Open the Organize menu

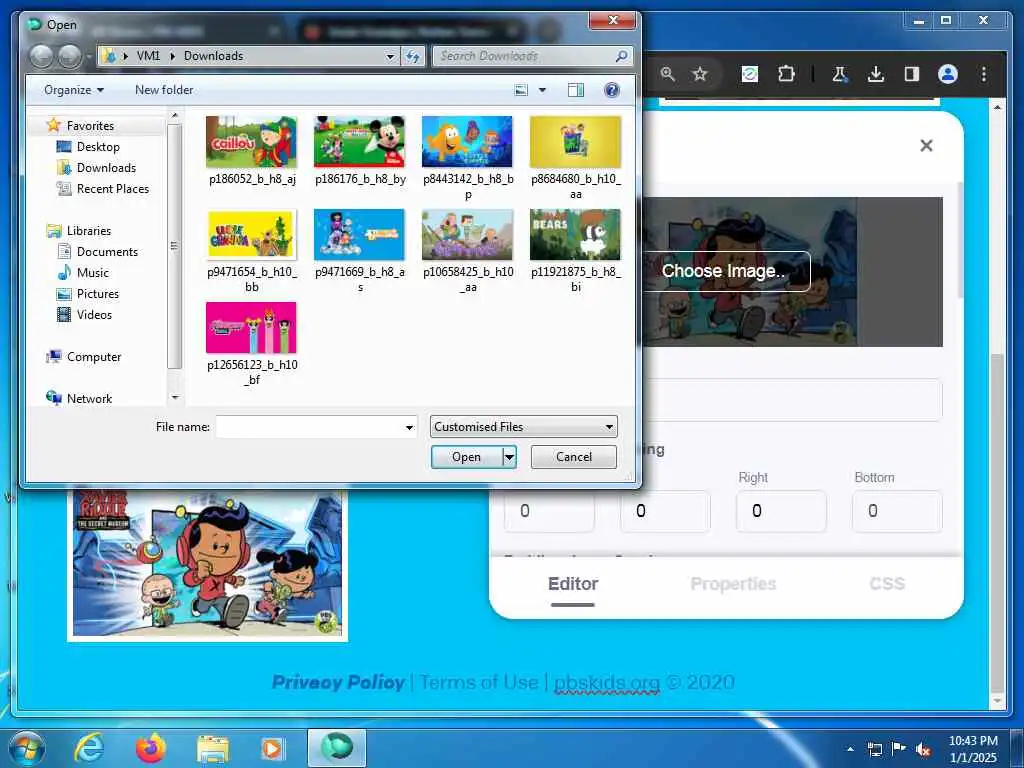[x=74, y=90]
